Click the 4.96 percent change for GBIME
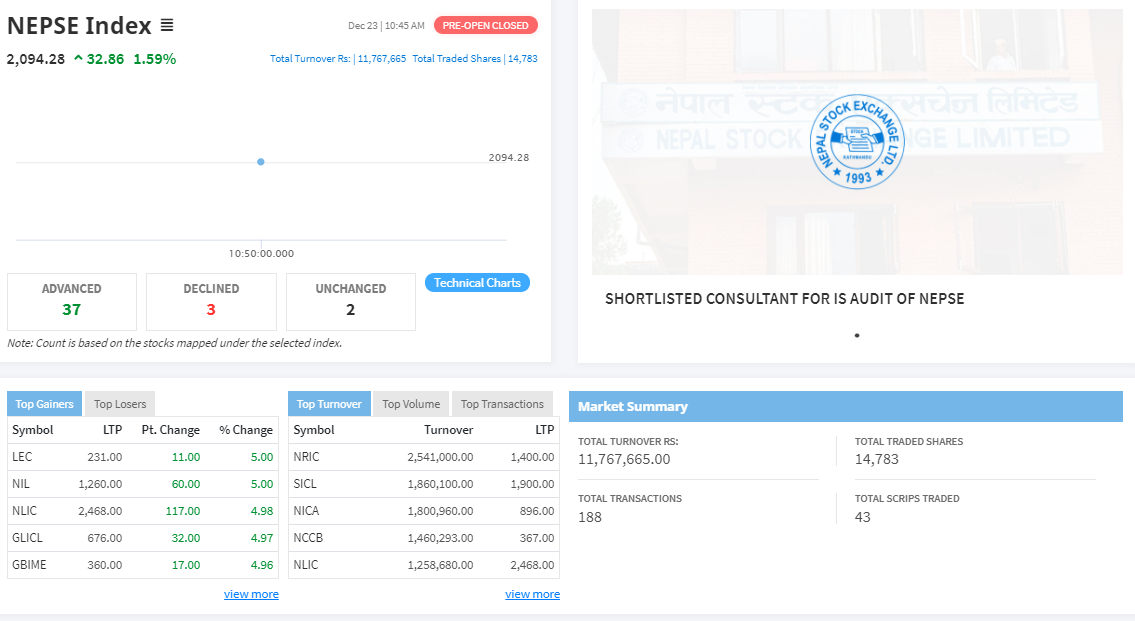The width and height of the screenshot is (1135, 621). [x=262, y=565]
